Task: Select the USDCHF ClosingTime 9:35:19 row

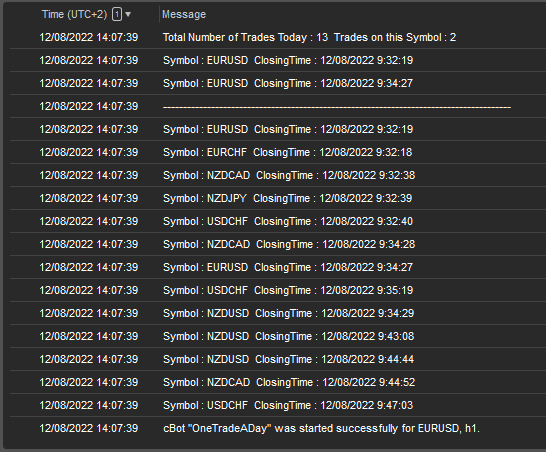Action: (278, 290)
